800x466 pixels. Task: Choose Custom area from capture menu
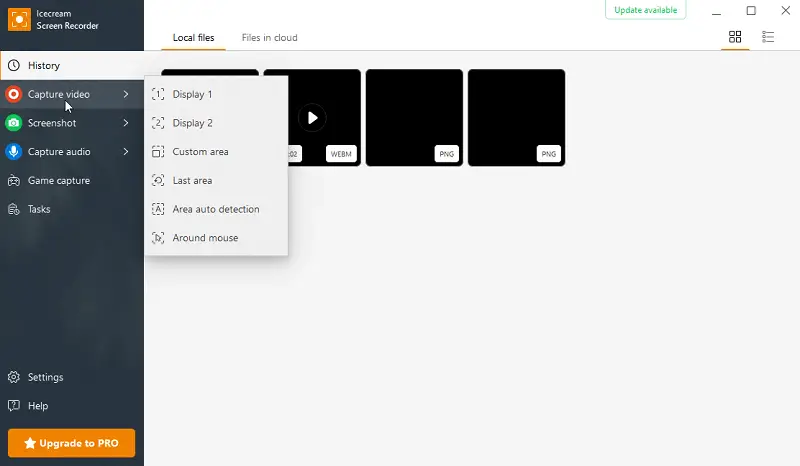(x=200, y=152)
